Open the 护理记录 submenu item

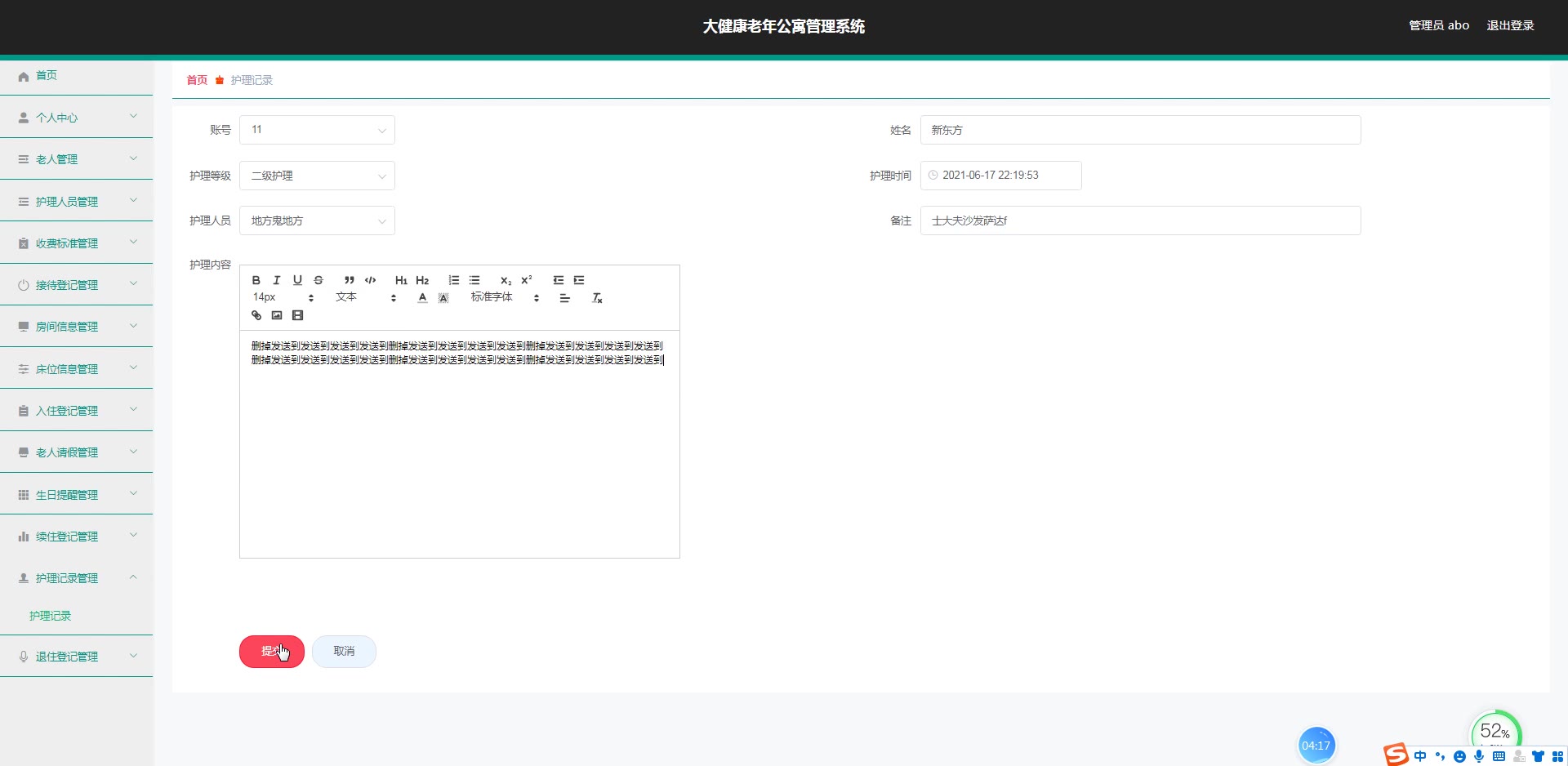click(77, 616)
